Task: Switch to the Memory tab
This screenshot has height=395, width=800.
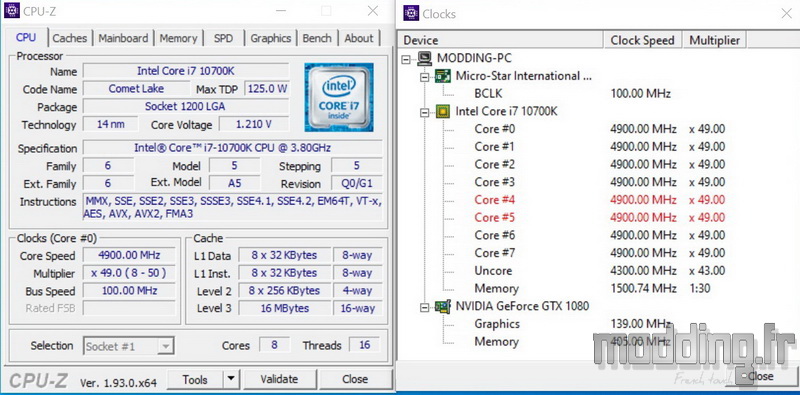Action: coord(178,38)
